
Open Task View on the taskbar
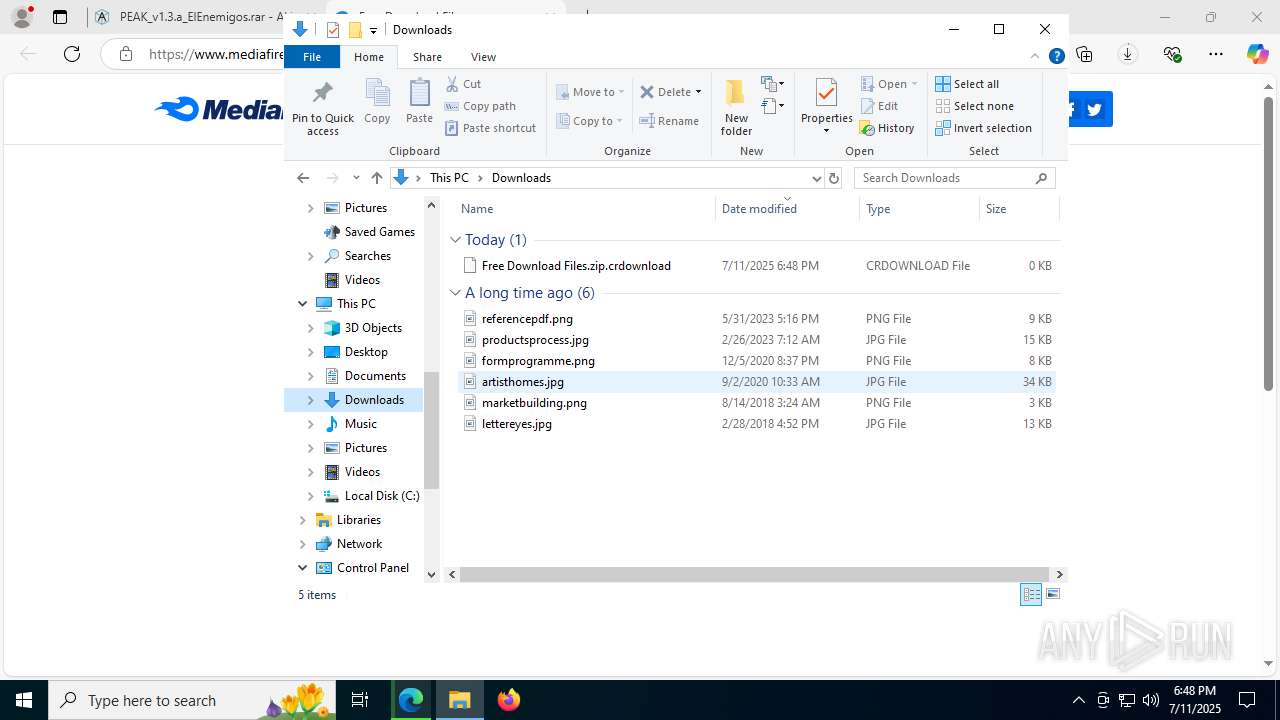pos(360,700)
